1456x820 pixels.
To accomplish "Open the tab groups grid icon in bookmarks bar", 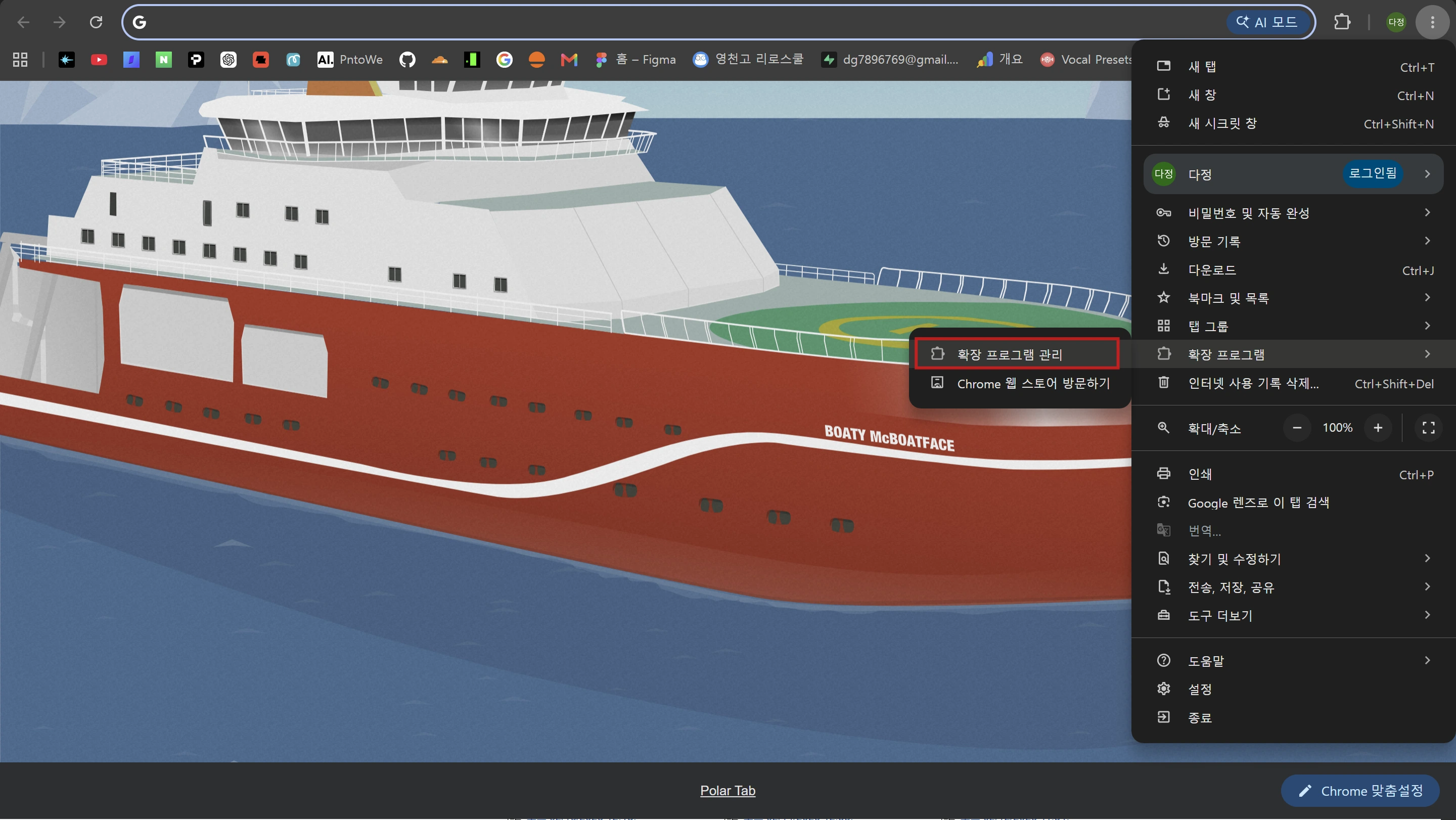I will pos(20,59).
